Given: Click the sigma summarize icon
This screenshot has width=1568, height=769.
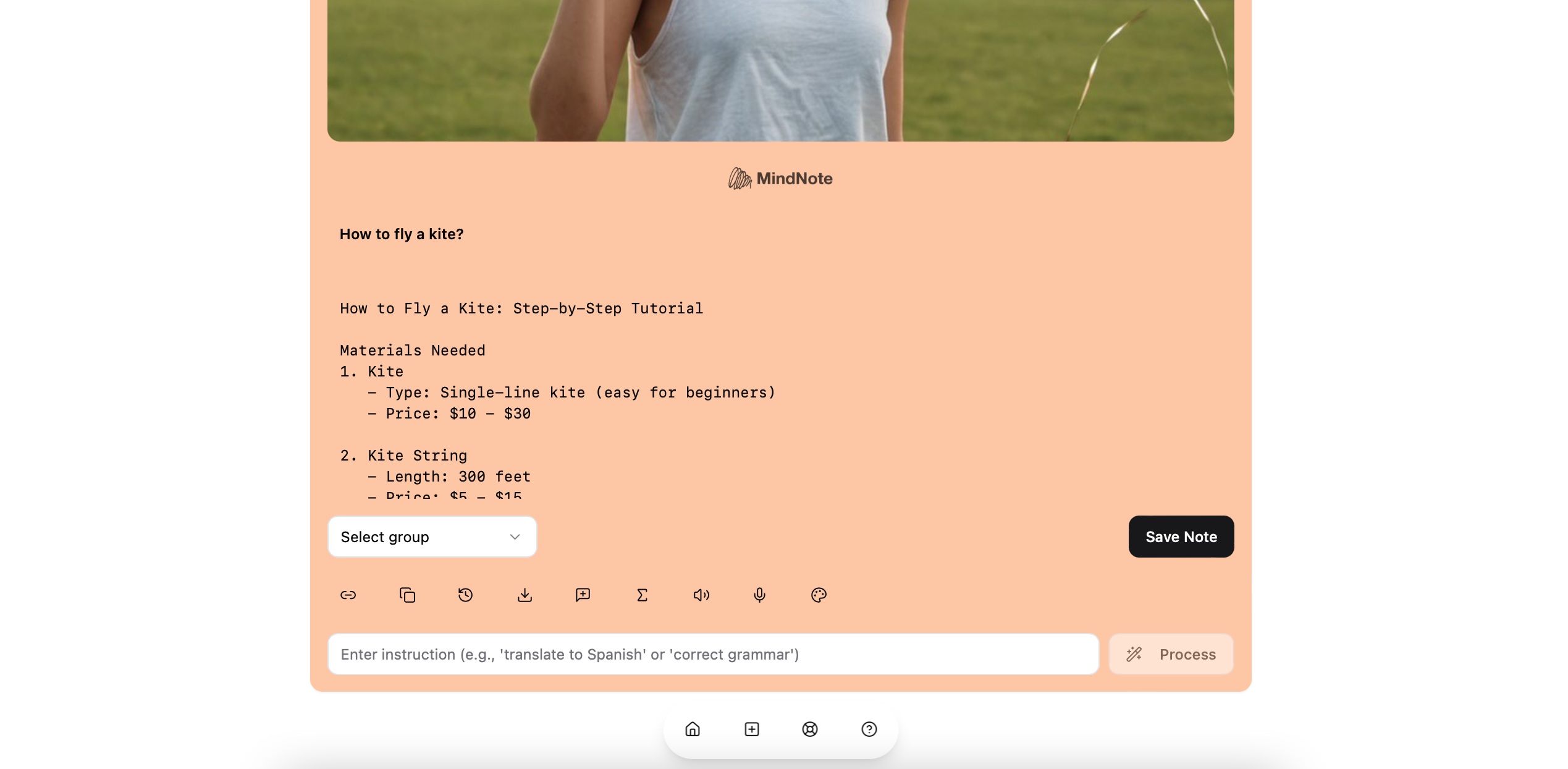Looking at the screenshot, I should coord(642,595).
